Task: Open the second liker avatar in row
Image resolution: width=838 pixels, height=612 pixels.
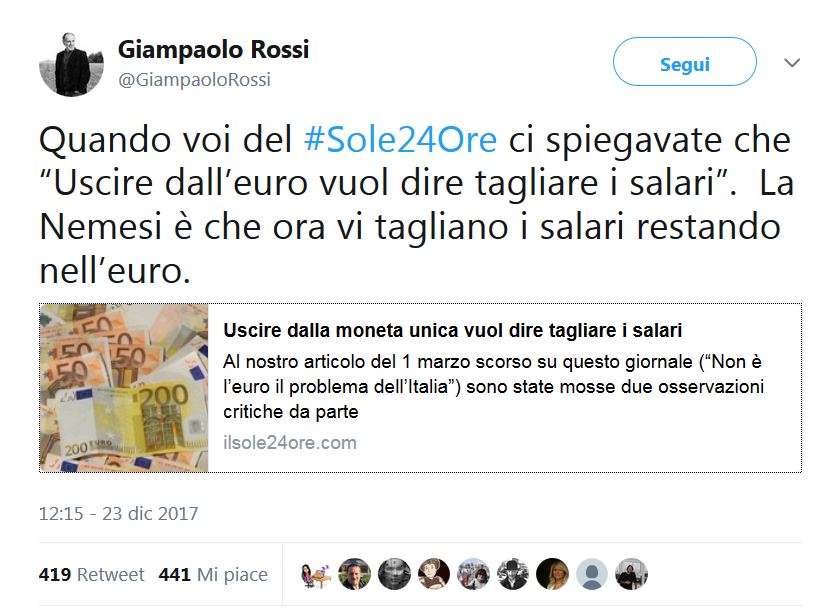Action: tap(354, 574)
